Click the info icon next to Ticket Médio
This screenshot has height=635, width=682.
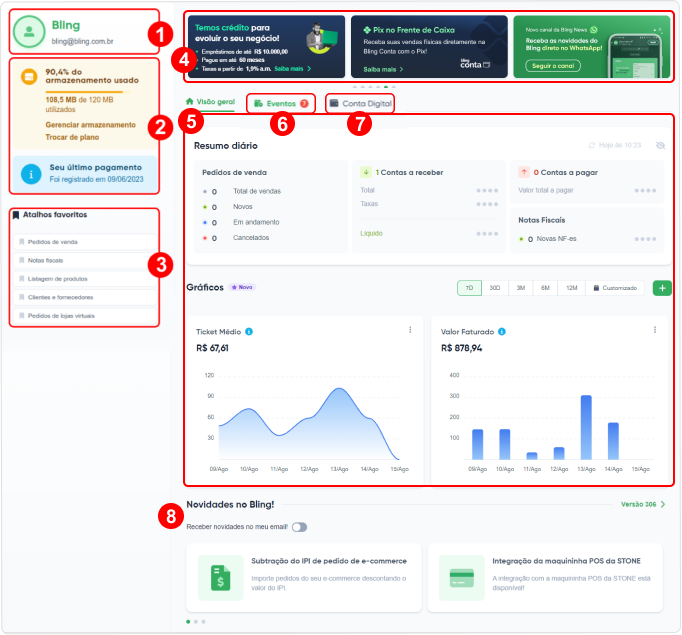coord(249,331)
